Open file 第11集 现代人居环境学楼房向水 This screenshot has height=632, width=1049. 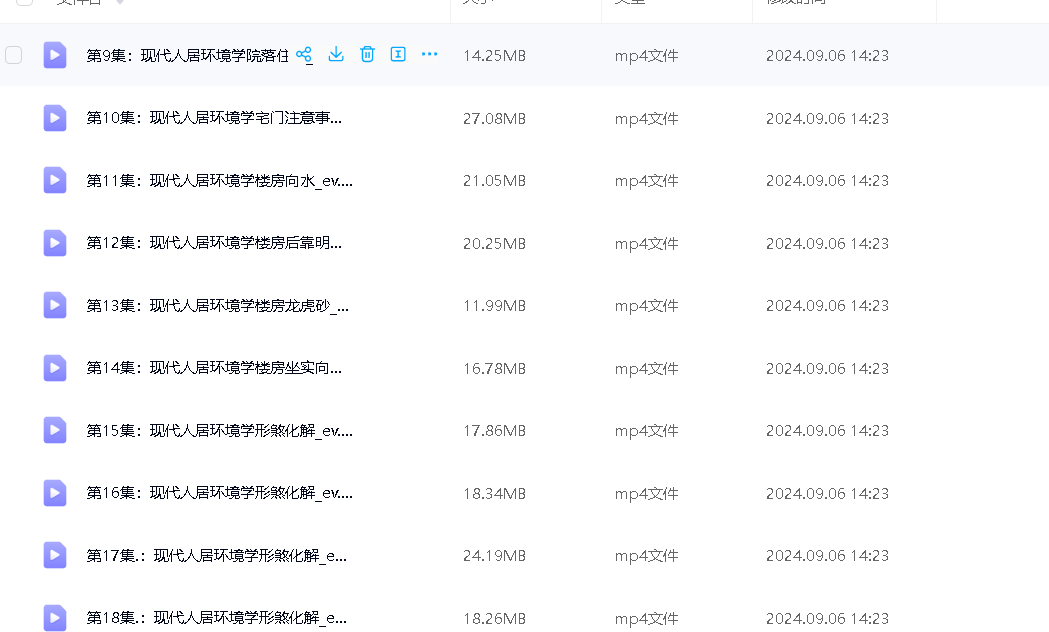219,181
